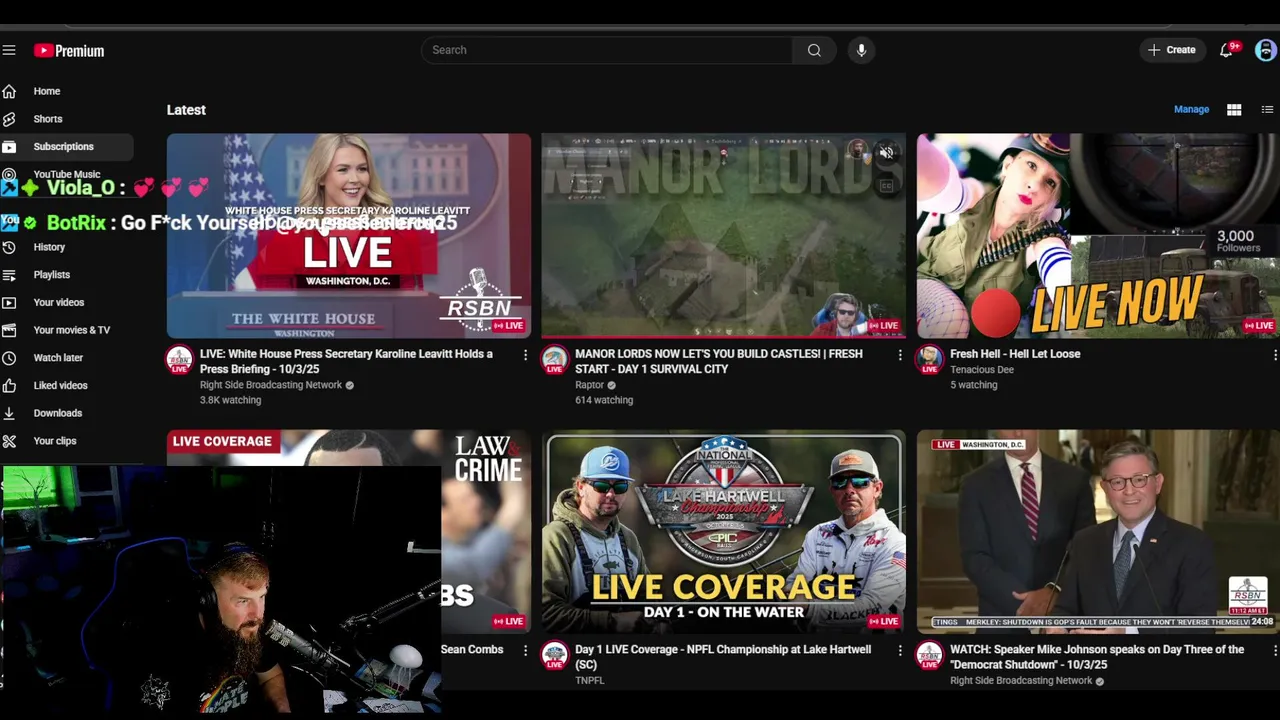Open options menu for Manor Lords video
Screen dimensions: 1280x720
[x=900, y=355]
